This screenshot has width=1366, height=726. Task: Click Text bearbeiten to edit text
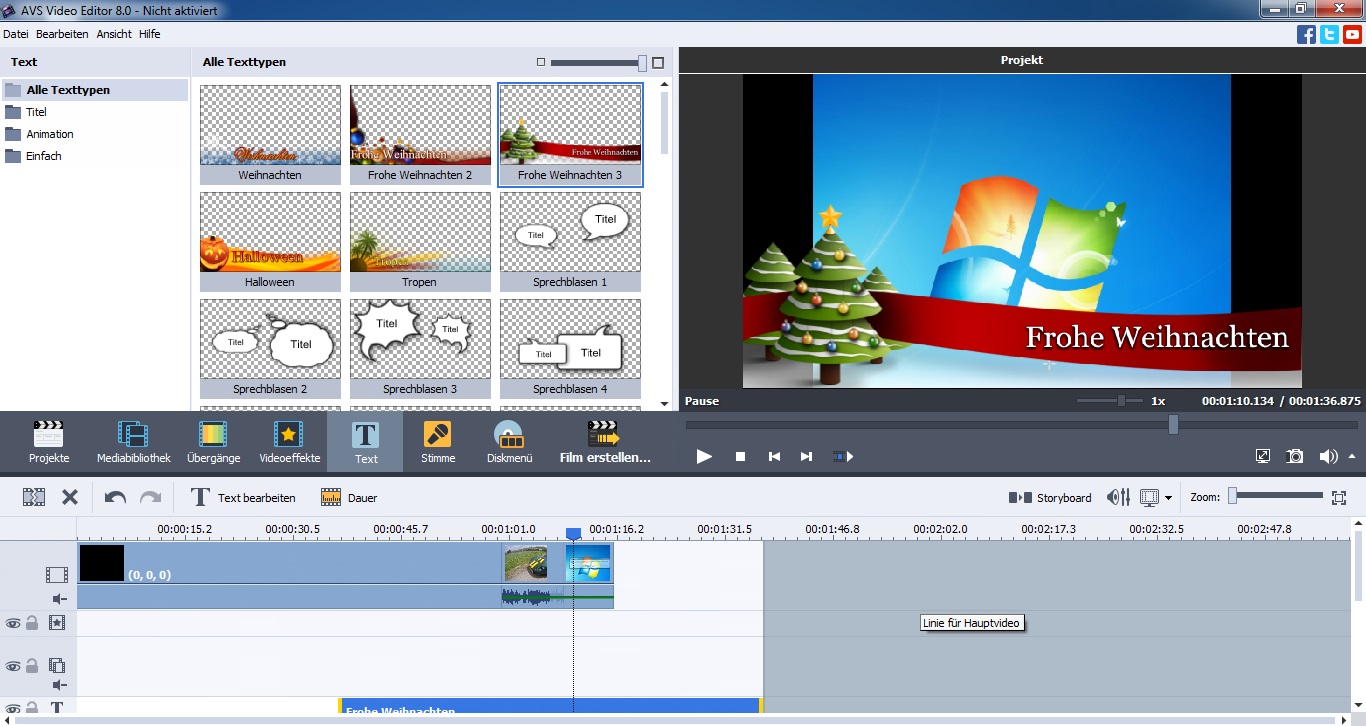click(243, 497)
